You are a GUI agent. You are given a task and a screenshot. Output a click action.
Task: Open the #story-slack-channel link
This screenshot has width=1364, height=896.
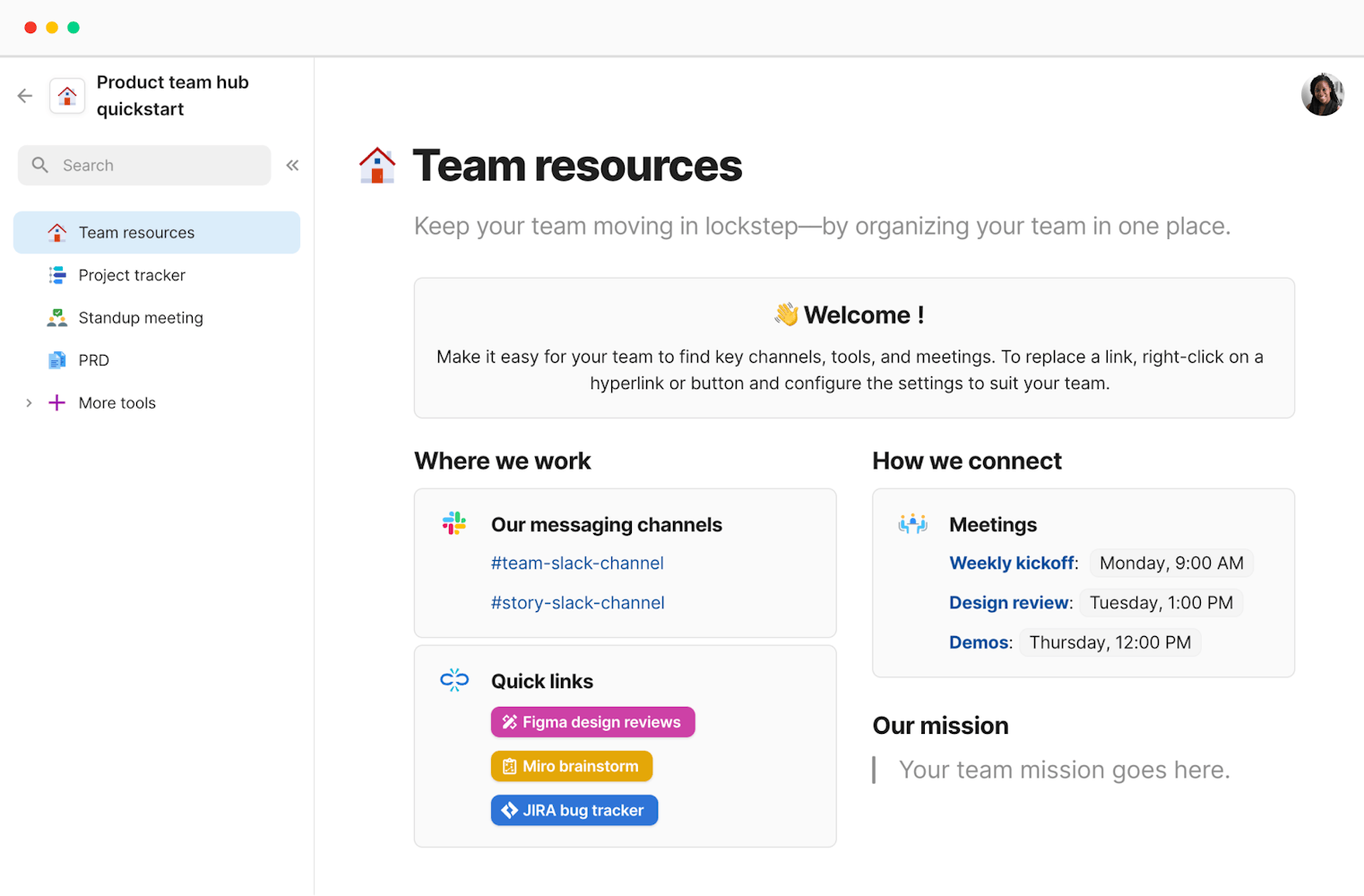coord(578,603)
